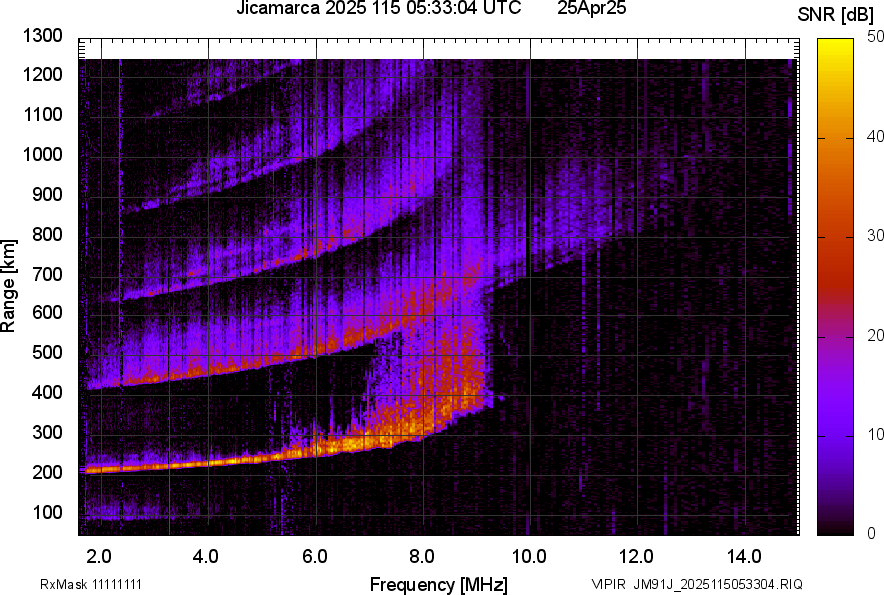The height and width of the screenshot is (595, 884).
Task: Click the file name 'JM91J_2025115053304.RIQ'
Action: pos(718,584)
